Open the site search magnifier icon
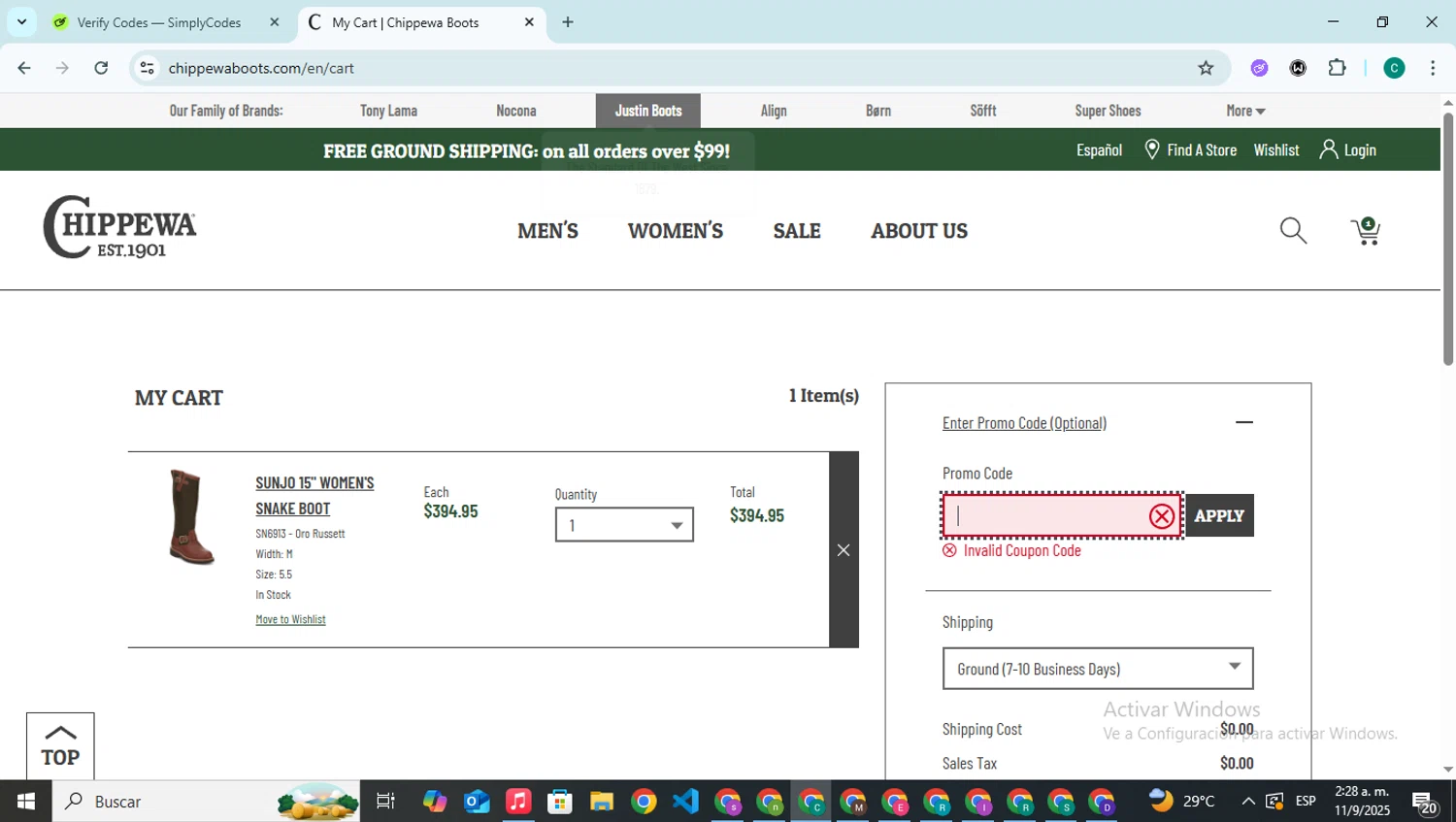Image resolution: width=1456 pixels, height=822 pixels. (x=1293, y=231)
